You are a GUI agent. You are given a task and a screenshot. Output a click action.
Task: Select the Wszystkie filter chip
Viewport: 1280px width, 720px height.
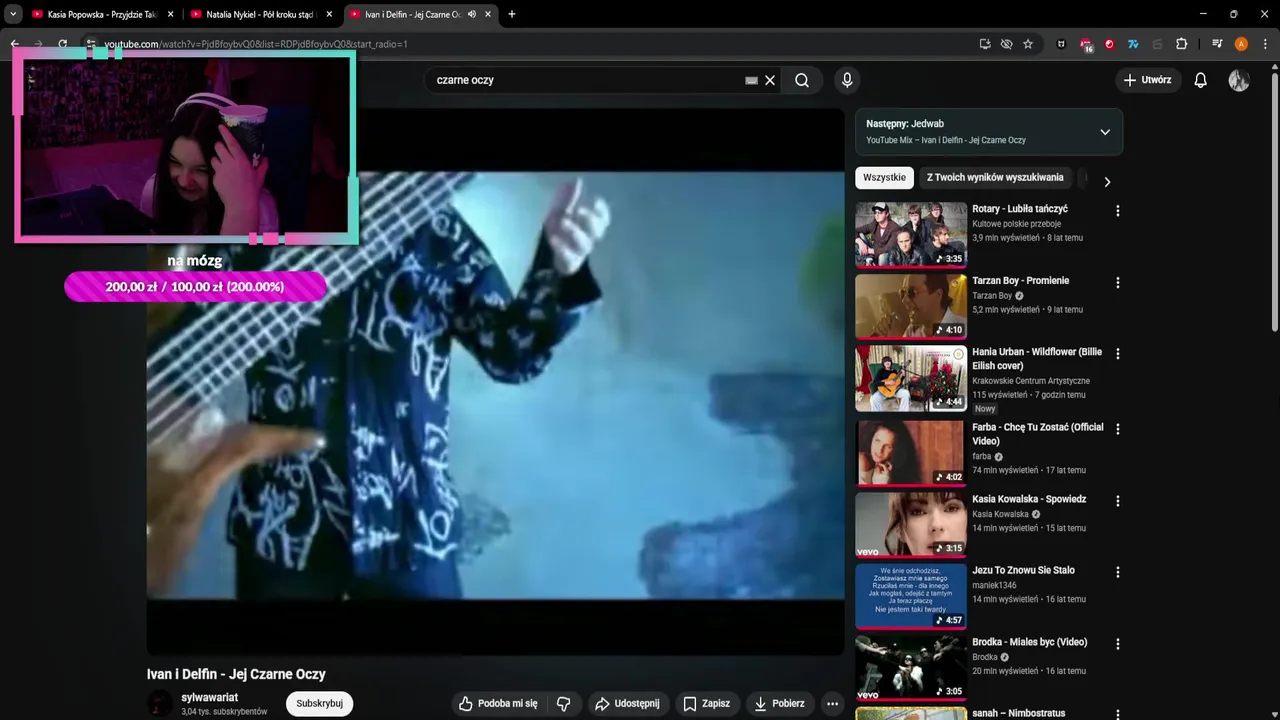(884, 177)
